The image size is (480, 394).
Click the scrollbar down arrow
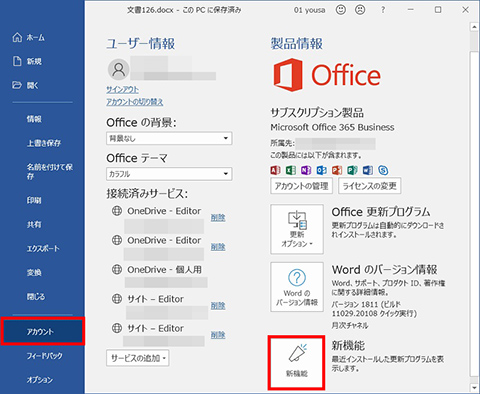coord(474,388)
